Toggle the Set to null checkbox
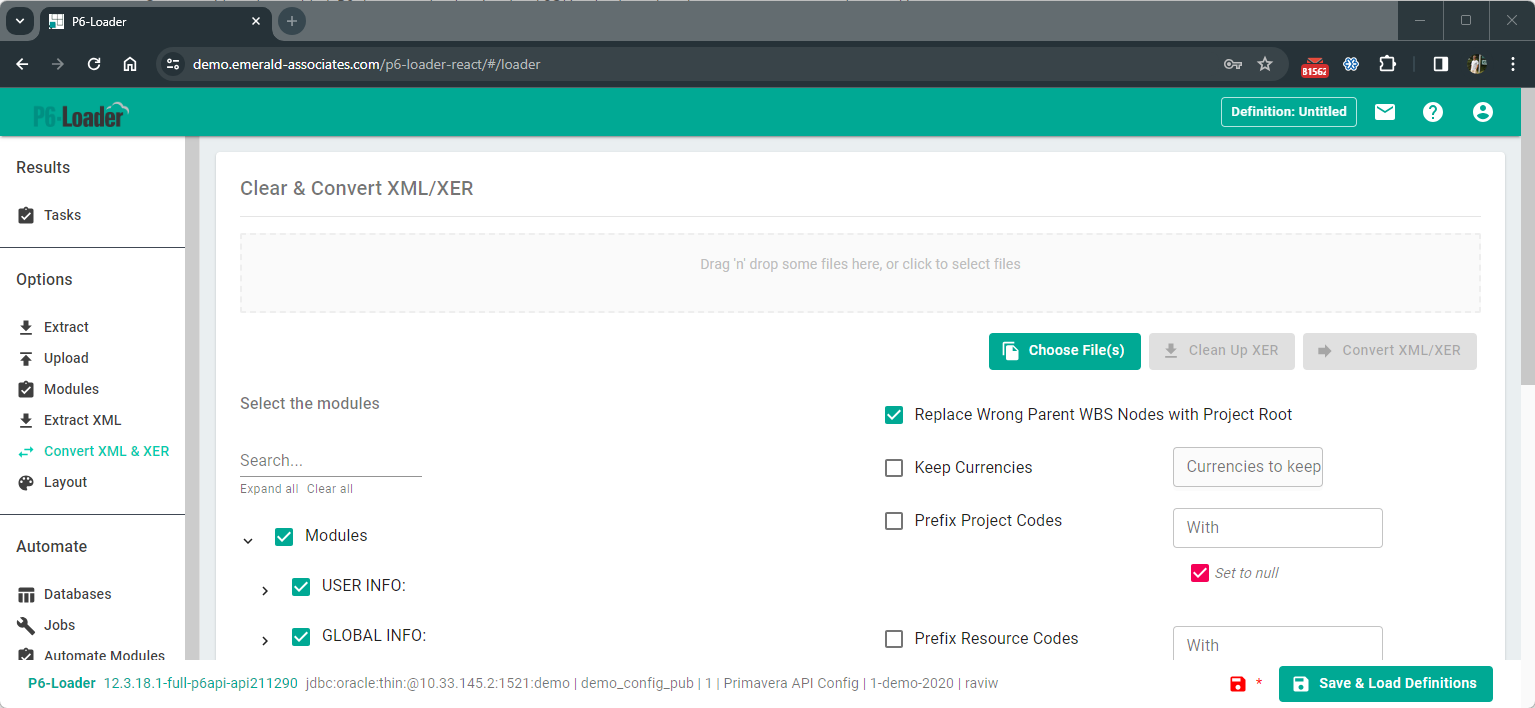 1200,573
